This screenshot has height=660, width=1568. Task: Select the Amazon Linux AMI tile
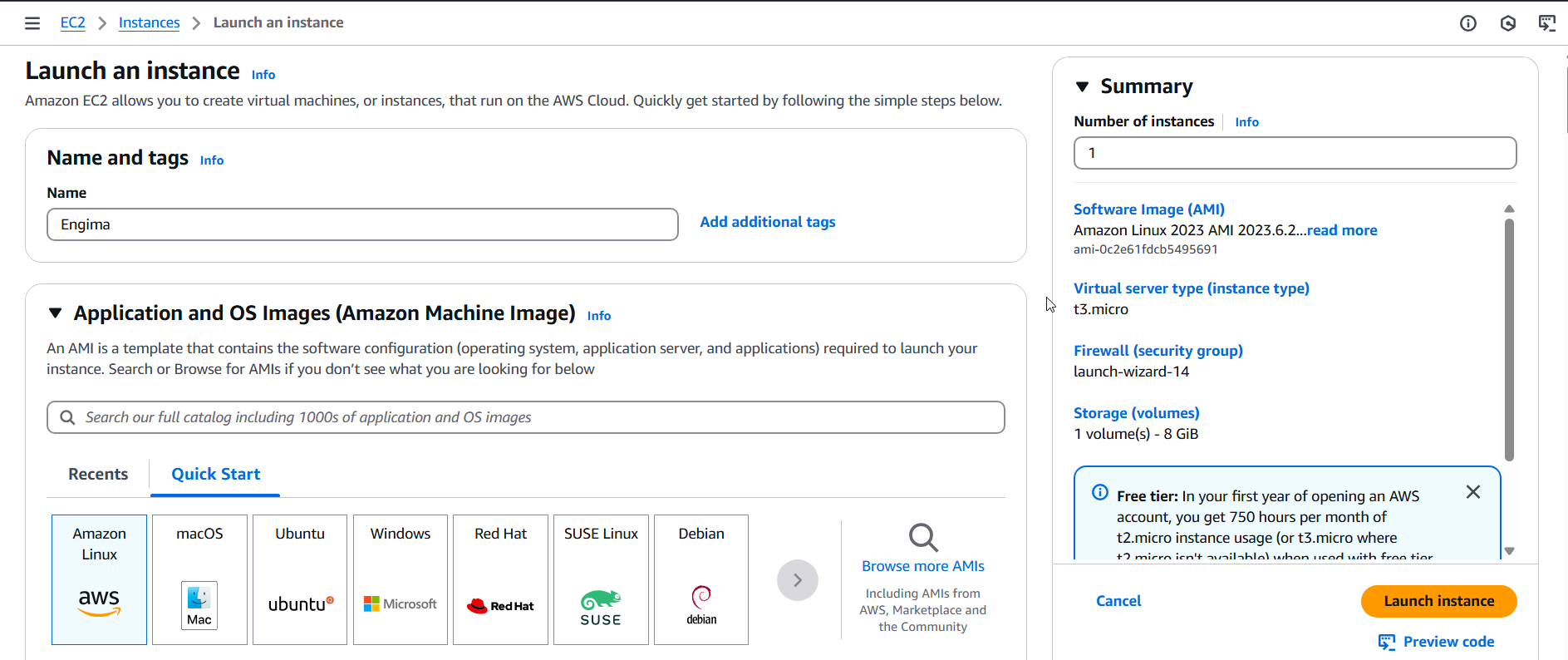(99, 579)
